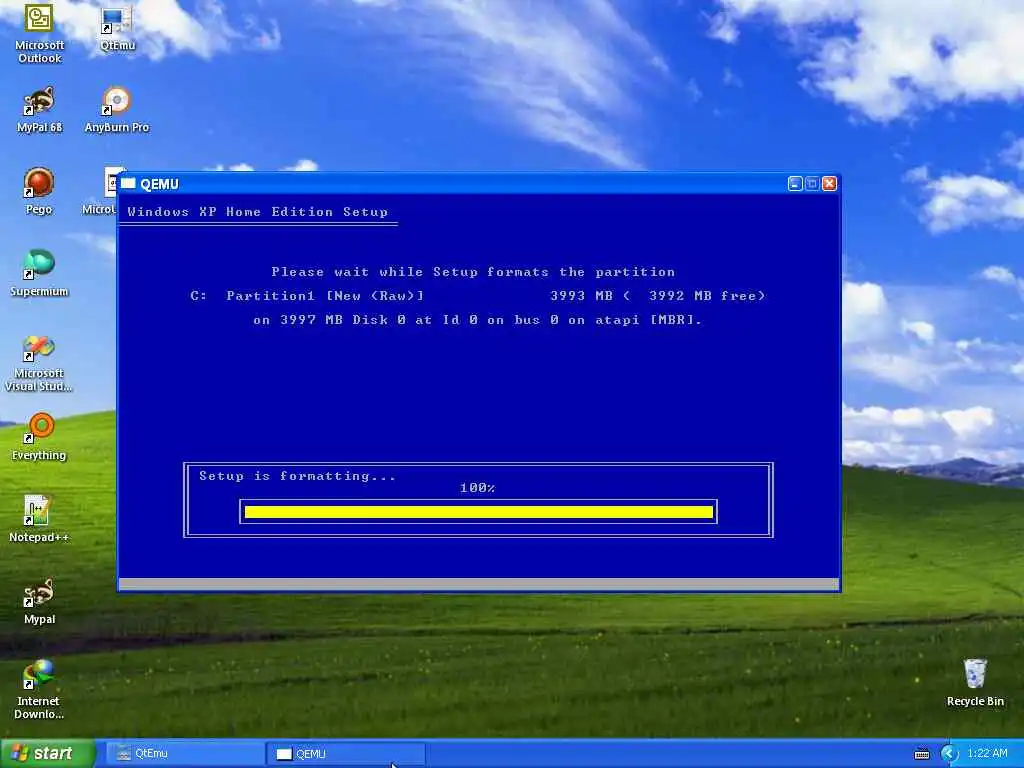Image resolution: width=1024 pixels, height=768 pixels.
Task: Select the Microsoft Visual Studio shortcut
Action: [39, 363]
